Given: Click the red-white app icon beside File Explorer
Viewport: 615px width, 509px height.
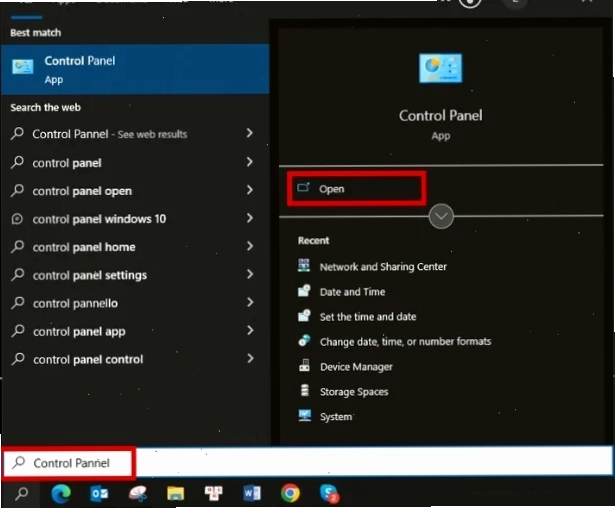Looking at the screenshot, I should (213, 493).
